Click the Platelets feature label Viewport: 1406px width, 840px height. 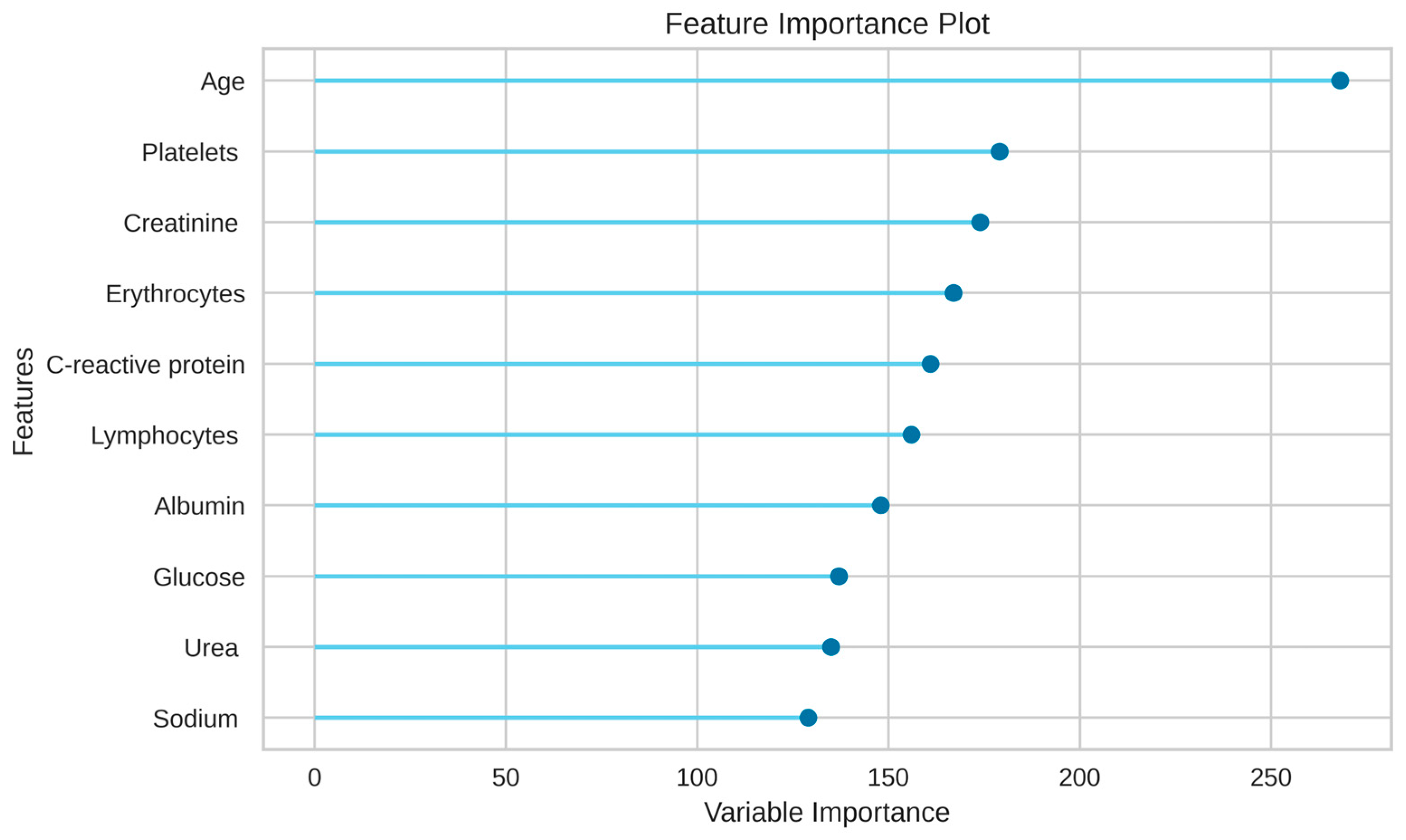coord(190,153)
